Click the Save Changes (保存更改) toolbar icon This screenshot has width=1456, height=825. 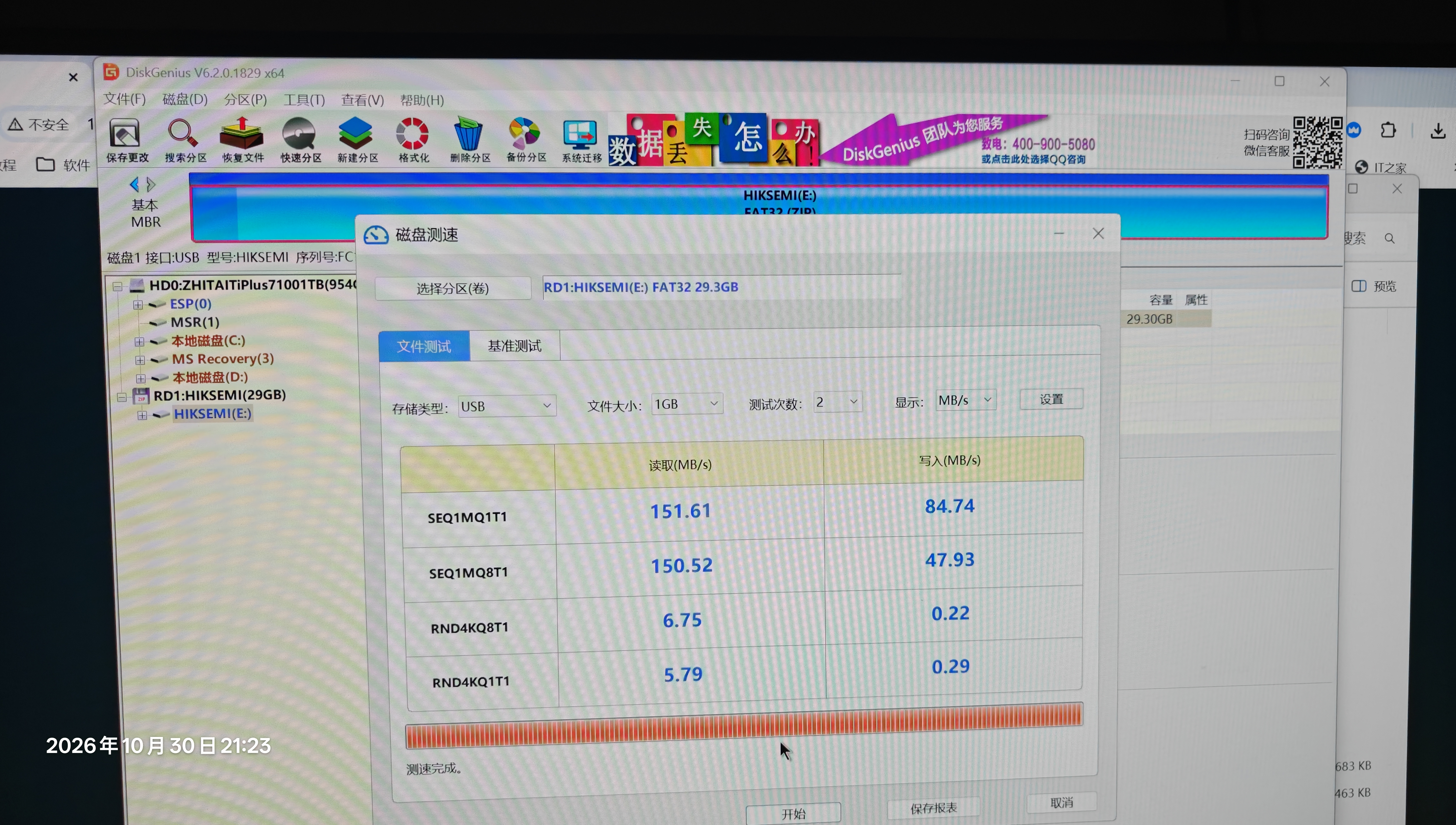(127, 140)
